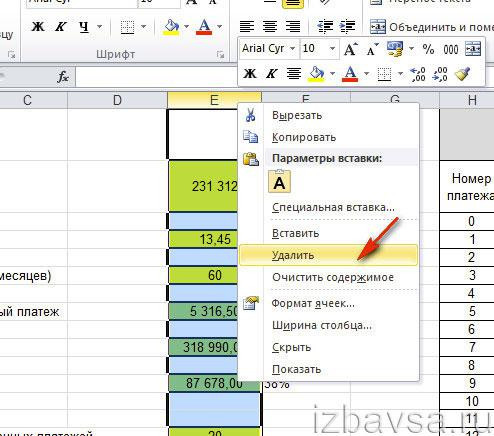Toggle underline in ribbon font group
The width and height of the screenshot is (494, 436).
(x=84, y=27)
